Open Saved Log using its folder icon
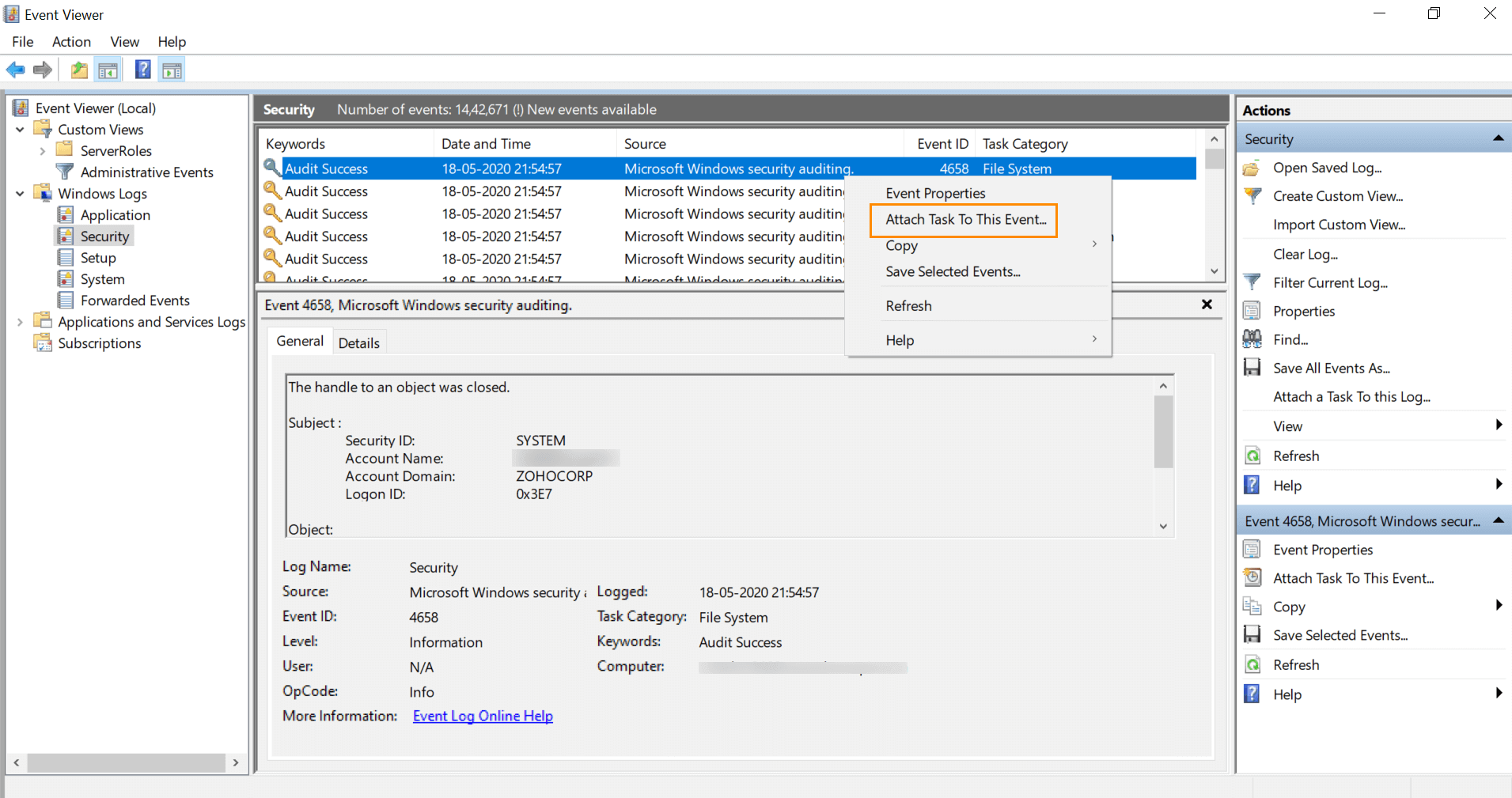Screen dimensions: 1512x798 pos(1252,168)
